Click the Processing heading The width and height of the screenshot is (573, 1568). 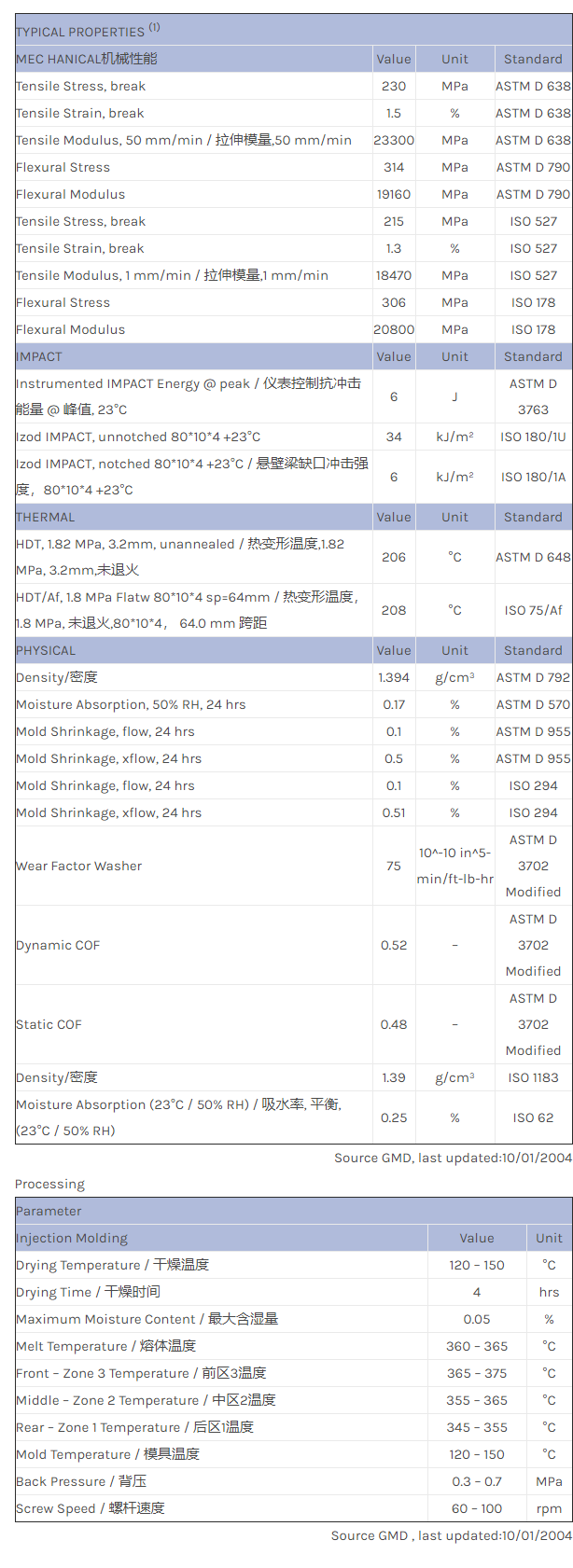point(49,1184)
